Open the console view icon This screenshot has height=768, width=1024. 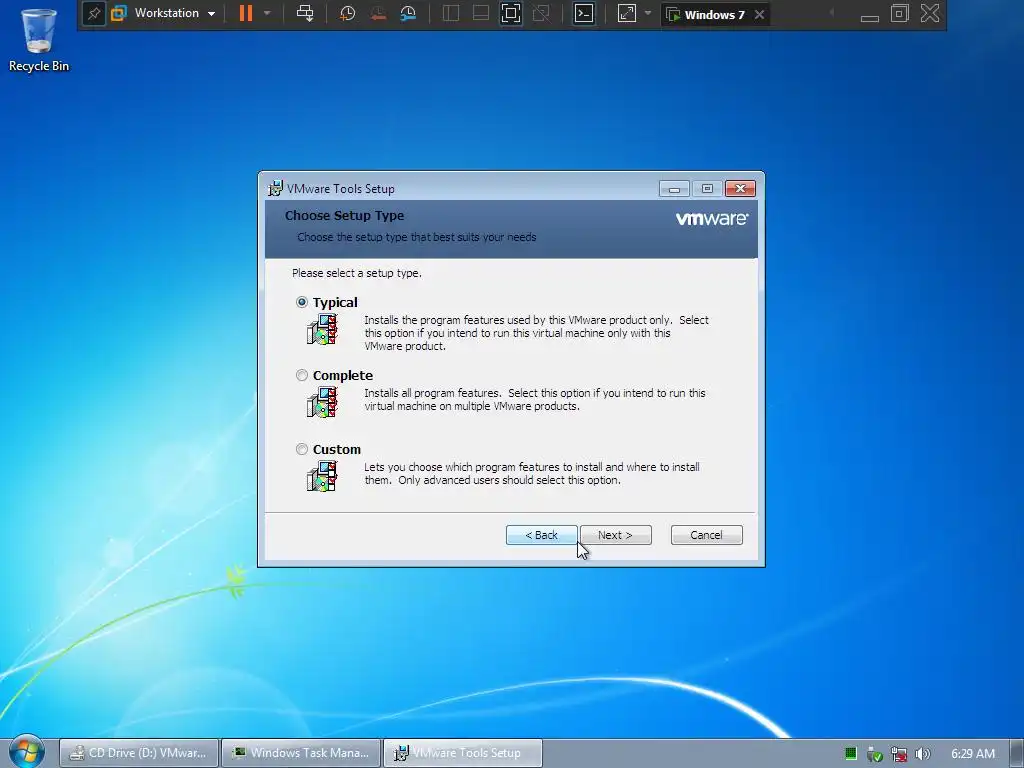coord(584,13)
